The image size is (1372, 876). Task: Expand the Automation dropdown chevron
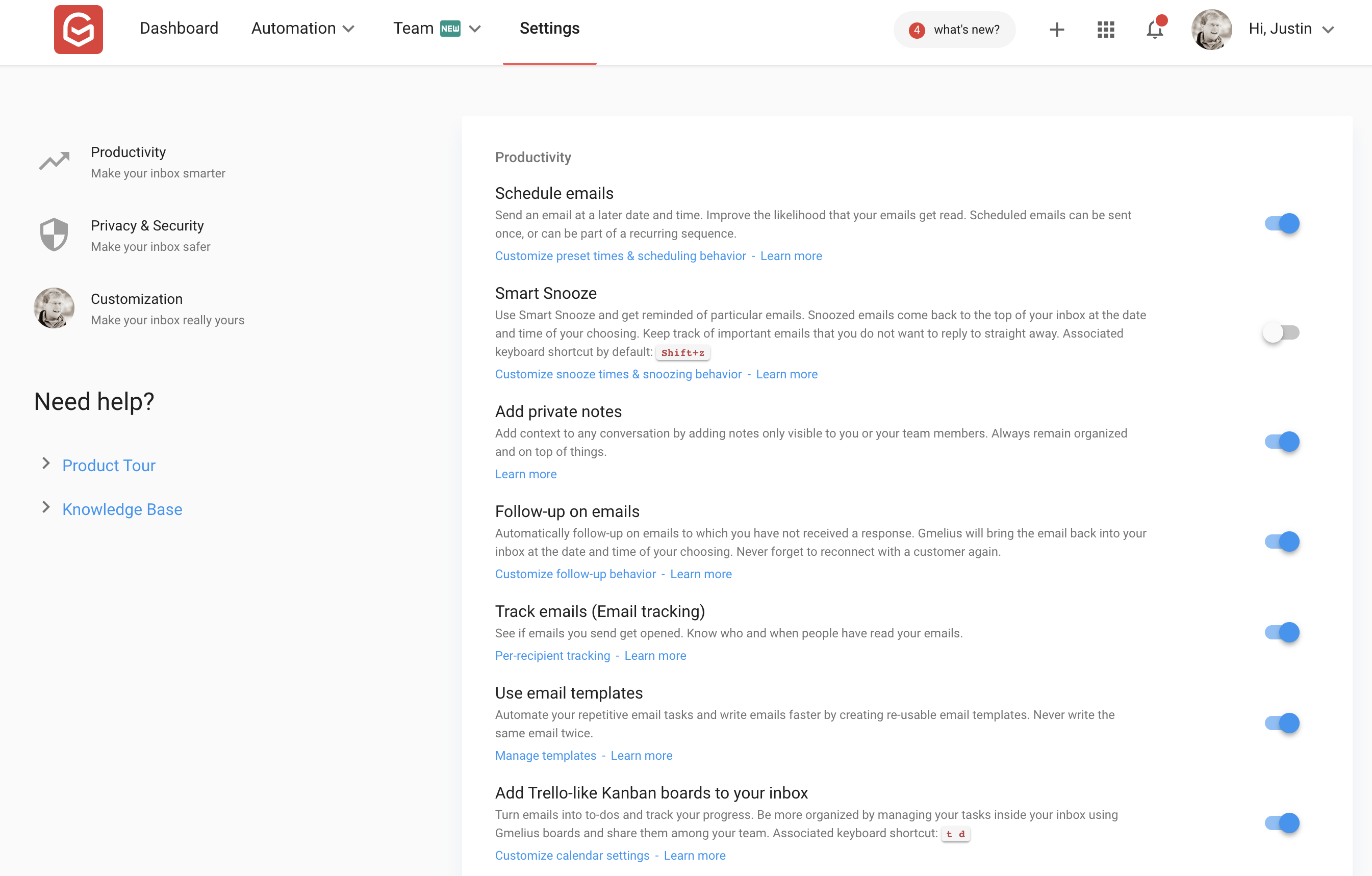click(349, 29)
